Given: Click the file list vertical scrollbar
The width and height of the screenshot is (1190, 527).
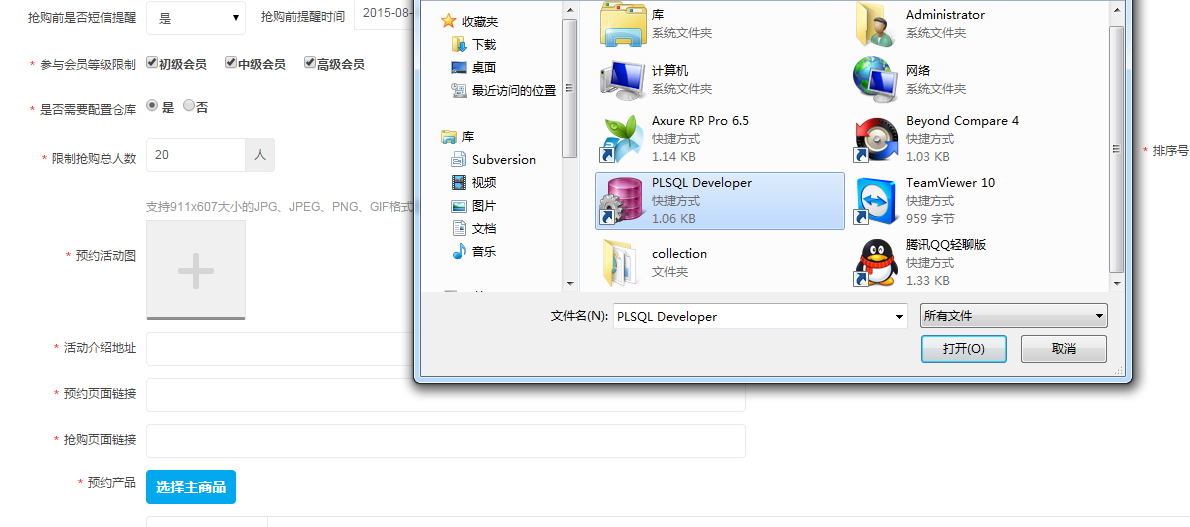Looking at the screenshot, I should pyautogui.click(x=1117, y=148).
